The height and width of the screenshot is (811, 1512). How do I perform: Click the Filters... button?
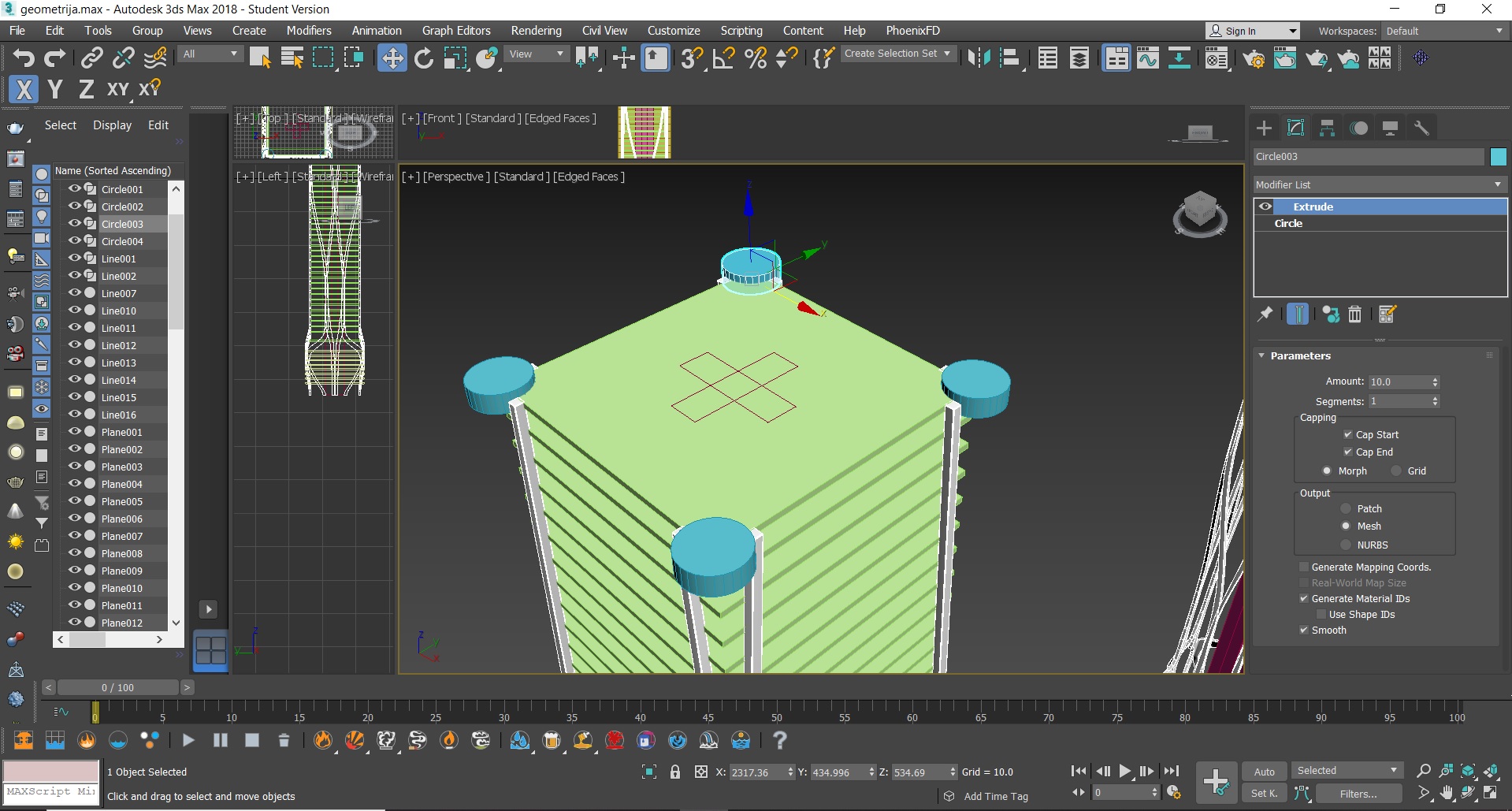point(1358,794)
